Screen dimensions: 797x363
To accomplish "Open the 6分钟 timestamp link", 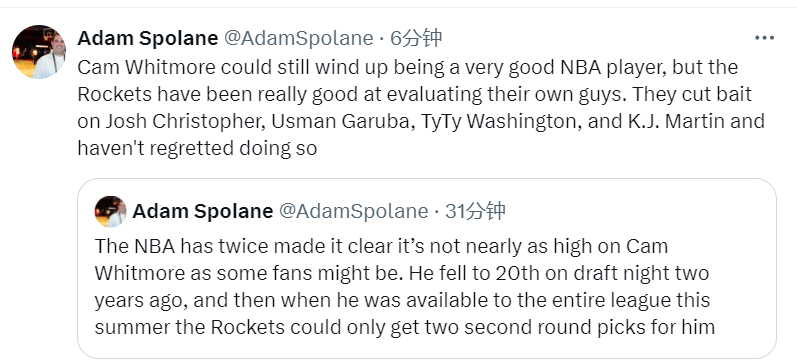I will [x=415, y=38].
